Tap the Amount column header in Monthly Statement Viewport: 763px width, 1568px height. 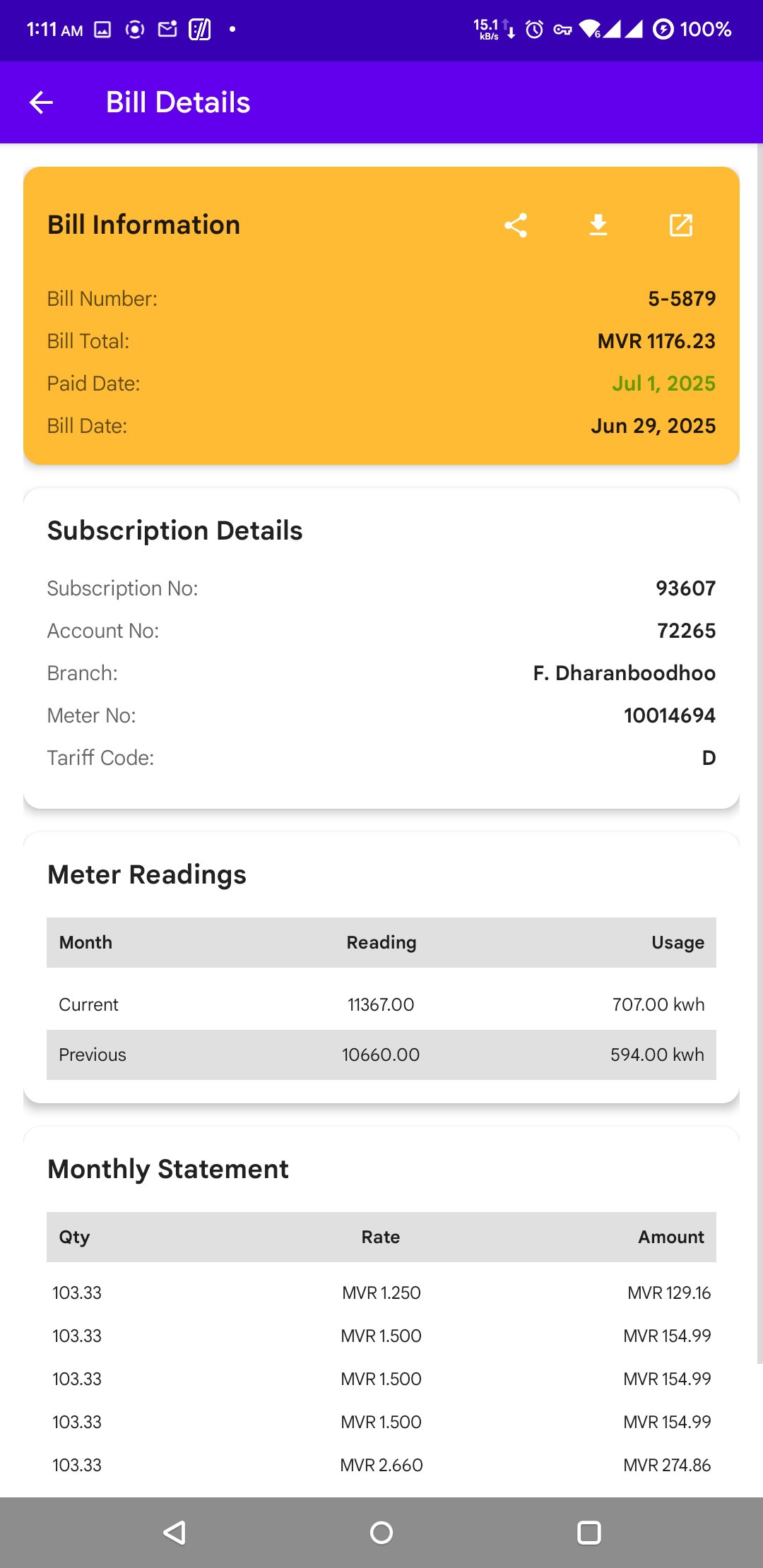(x=670, y=1237)
